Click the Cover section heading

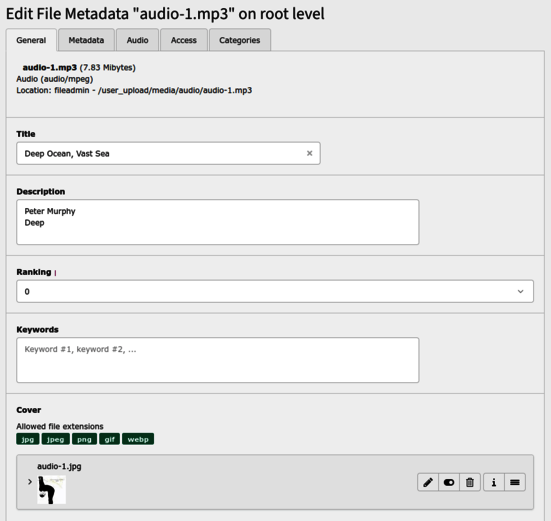(28, 410)
